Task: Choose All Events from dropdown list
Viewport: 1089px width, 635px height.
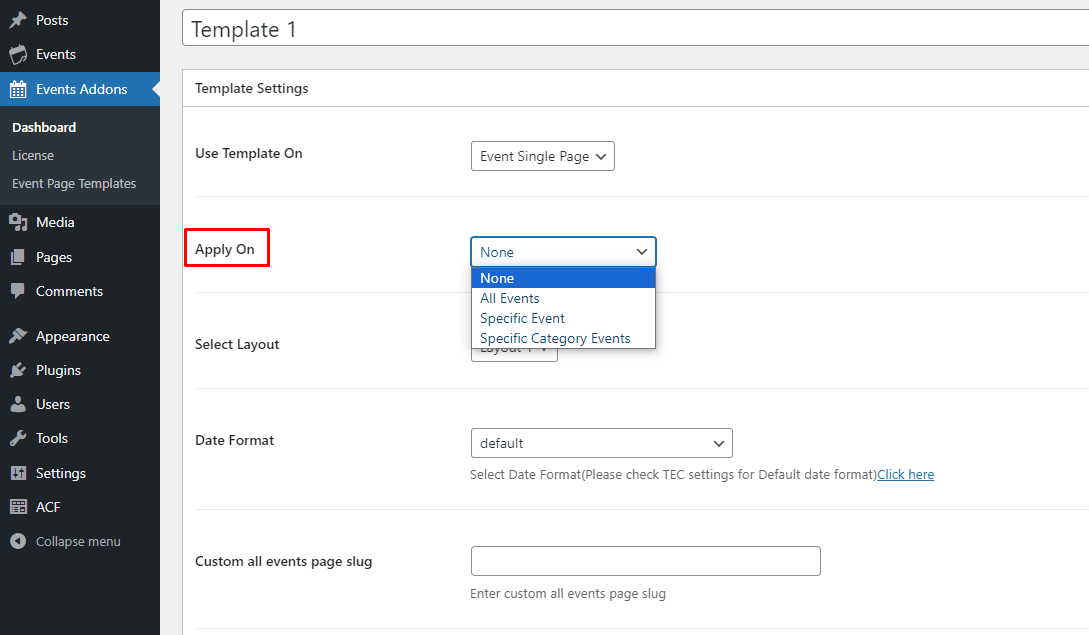Action: [510, 298]
